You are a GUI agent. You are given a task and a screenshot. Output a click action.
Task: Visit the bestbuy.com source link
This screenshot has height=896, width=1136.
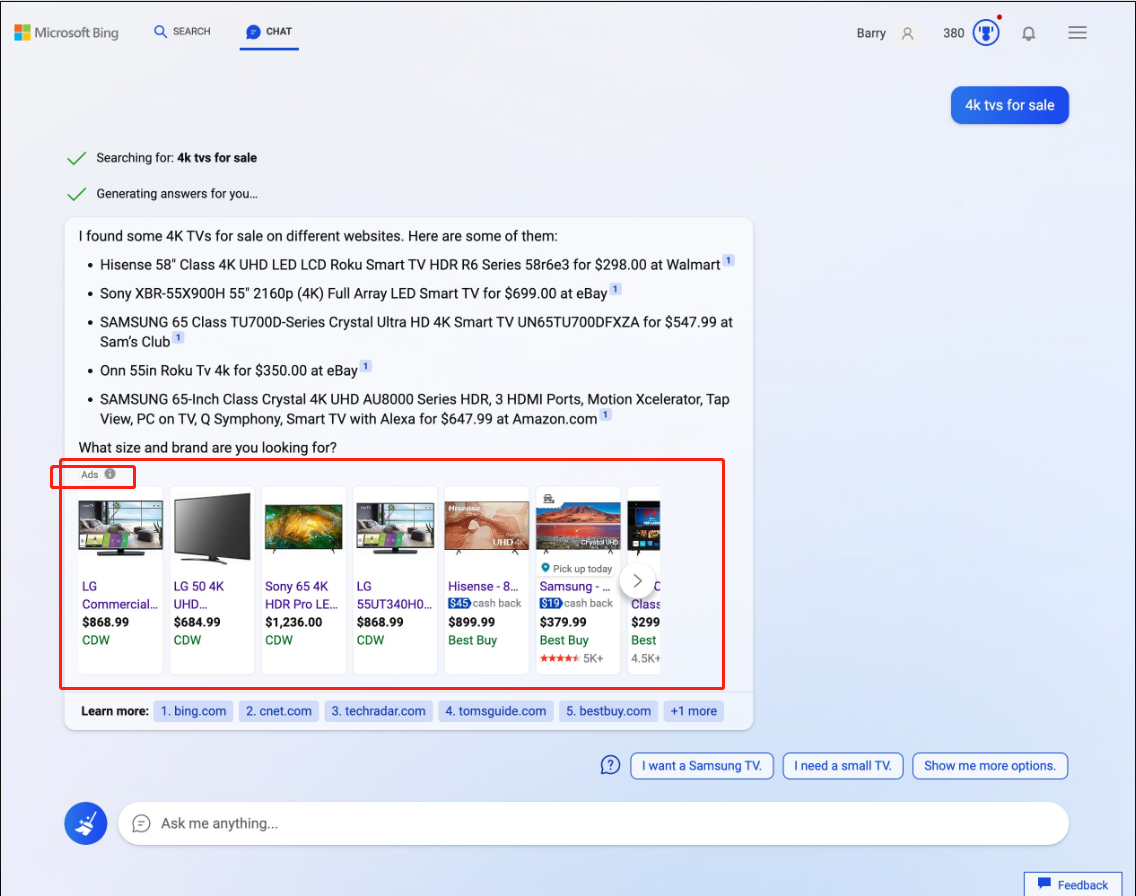click(x=609, y=711)
